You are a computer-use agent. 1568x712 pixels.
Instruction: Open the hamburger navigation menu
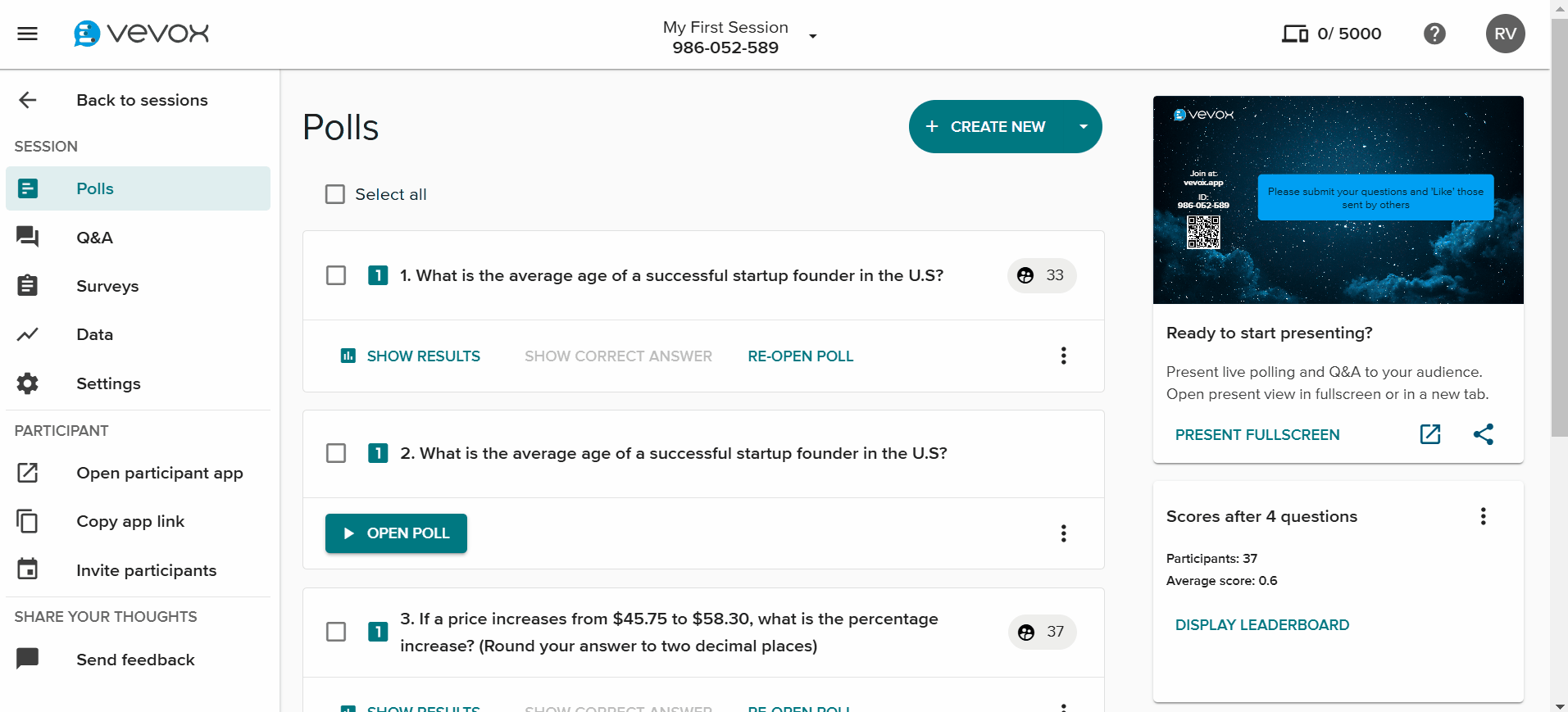point(28,34)
